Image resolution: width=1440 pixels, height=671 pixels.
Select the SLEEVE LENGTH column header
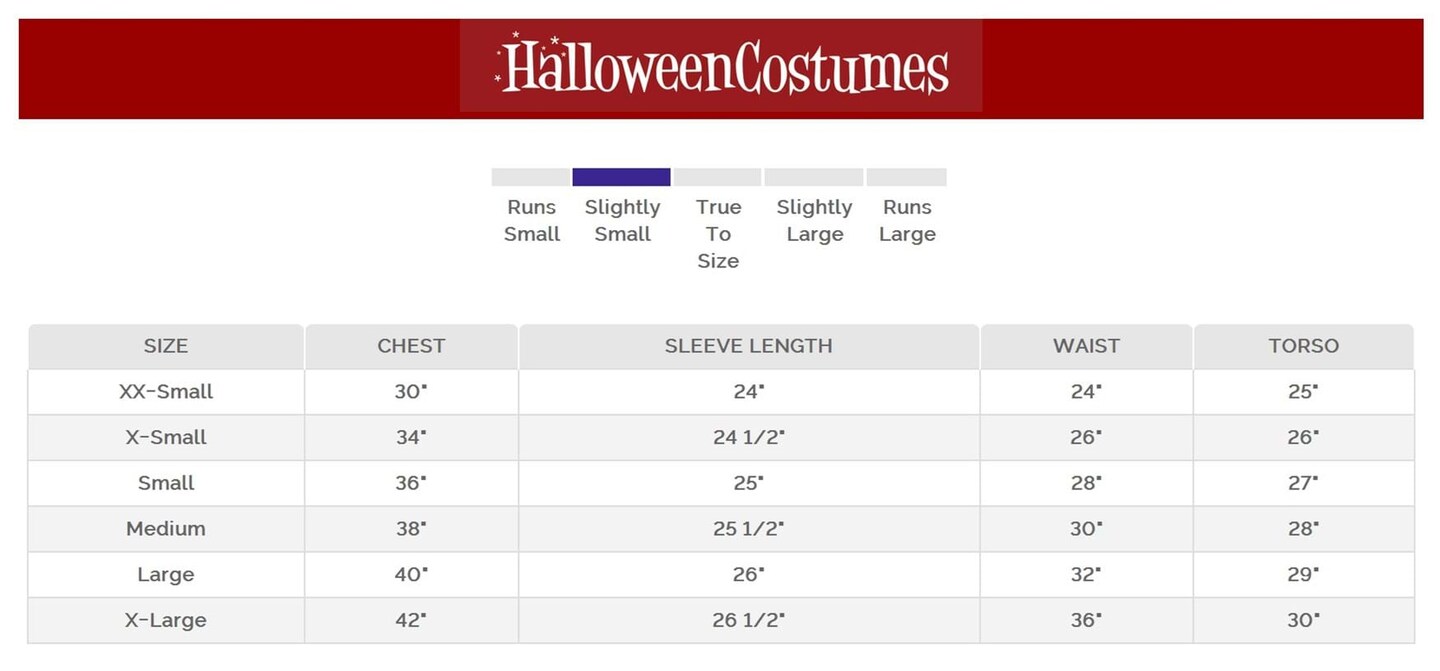click(748, 346)
